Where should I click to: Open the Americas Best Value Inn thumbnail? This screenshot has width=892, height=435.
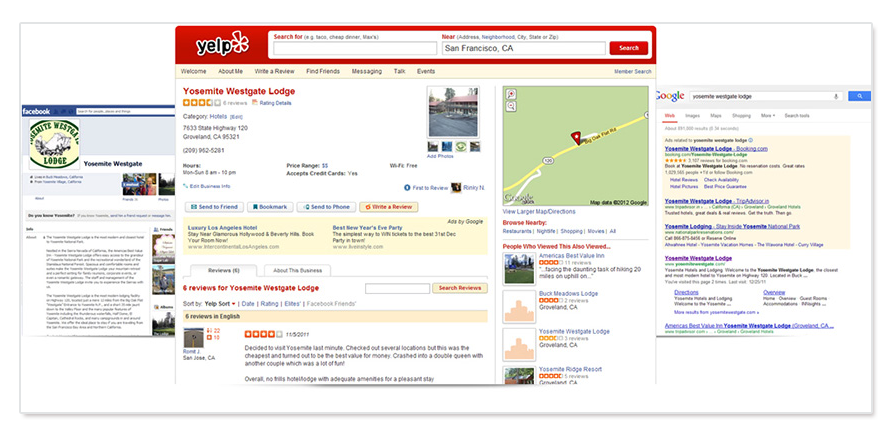tap(519, 268)
